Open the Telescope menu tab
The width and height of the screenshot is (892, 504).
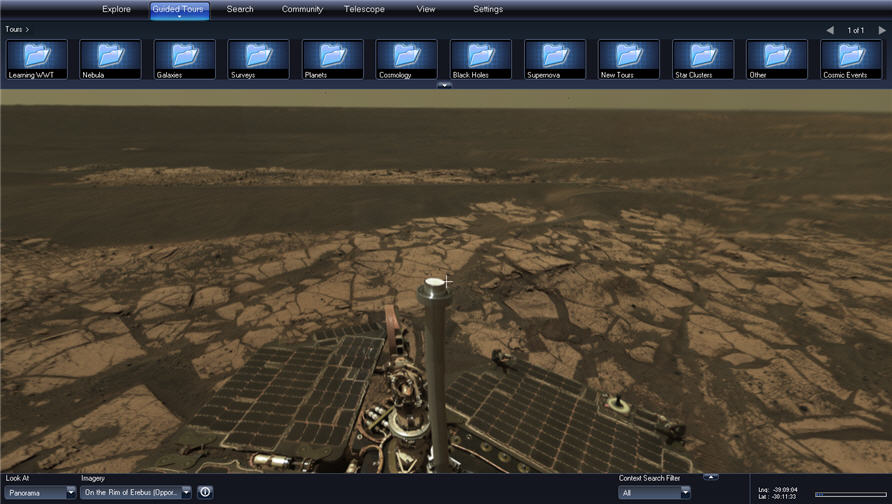(x=364, y=9)
